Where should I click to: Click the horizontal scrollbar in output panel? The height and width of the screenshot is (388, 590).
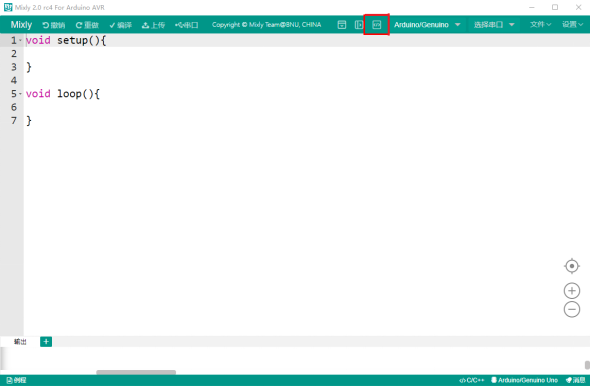tap(136, 373)
